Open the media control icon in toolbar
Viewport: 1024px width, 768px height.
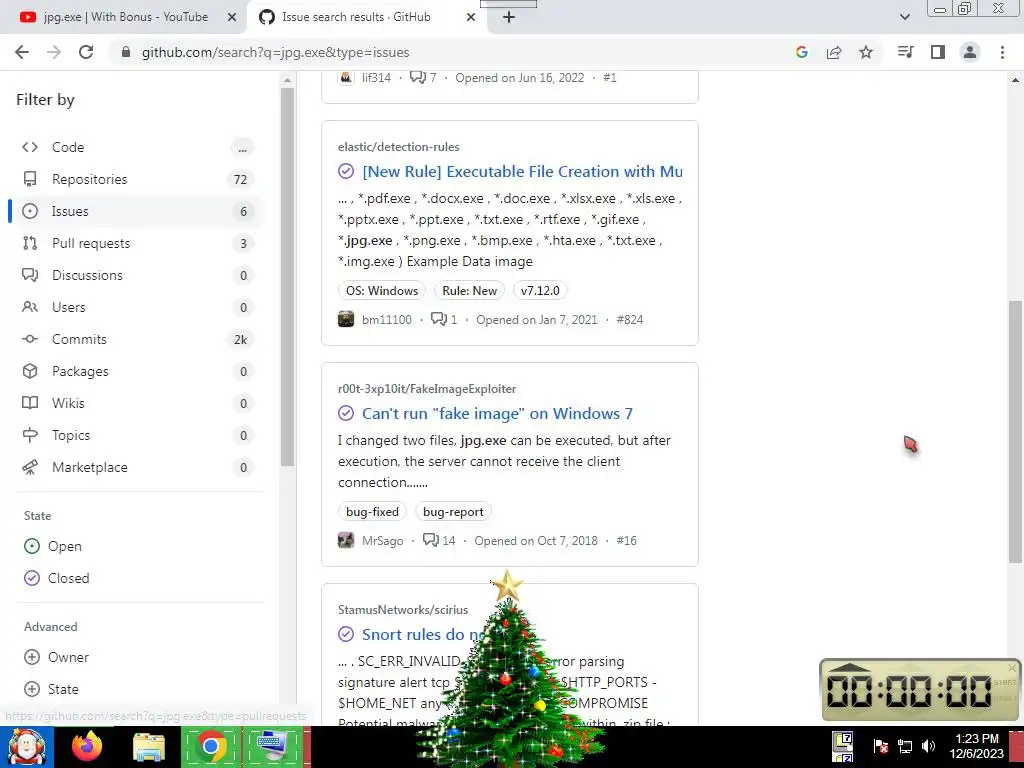pyautogui.click(x=905, y=52)
